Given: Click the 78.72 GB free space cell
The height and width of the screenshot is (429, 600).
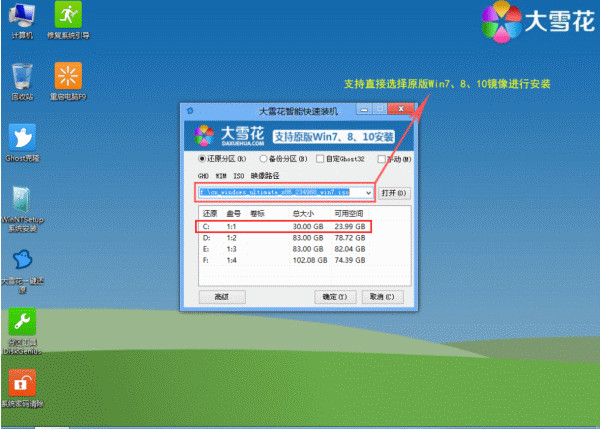Looking at the screenshot, I should click(350, 238).
